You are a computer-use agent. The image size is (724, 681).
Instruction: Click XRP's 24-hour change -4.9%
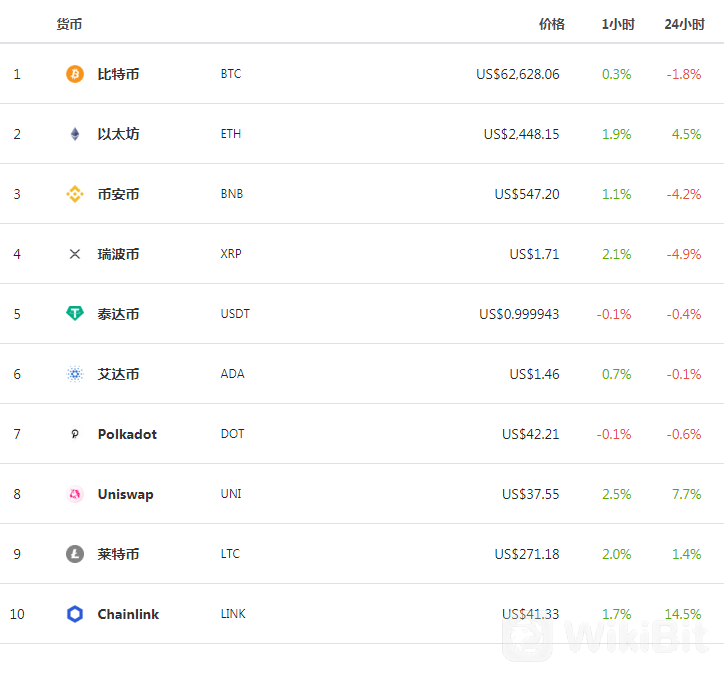click(684, 254)
